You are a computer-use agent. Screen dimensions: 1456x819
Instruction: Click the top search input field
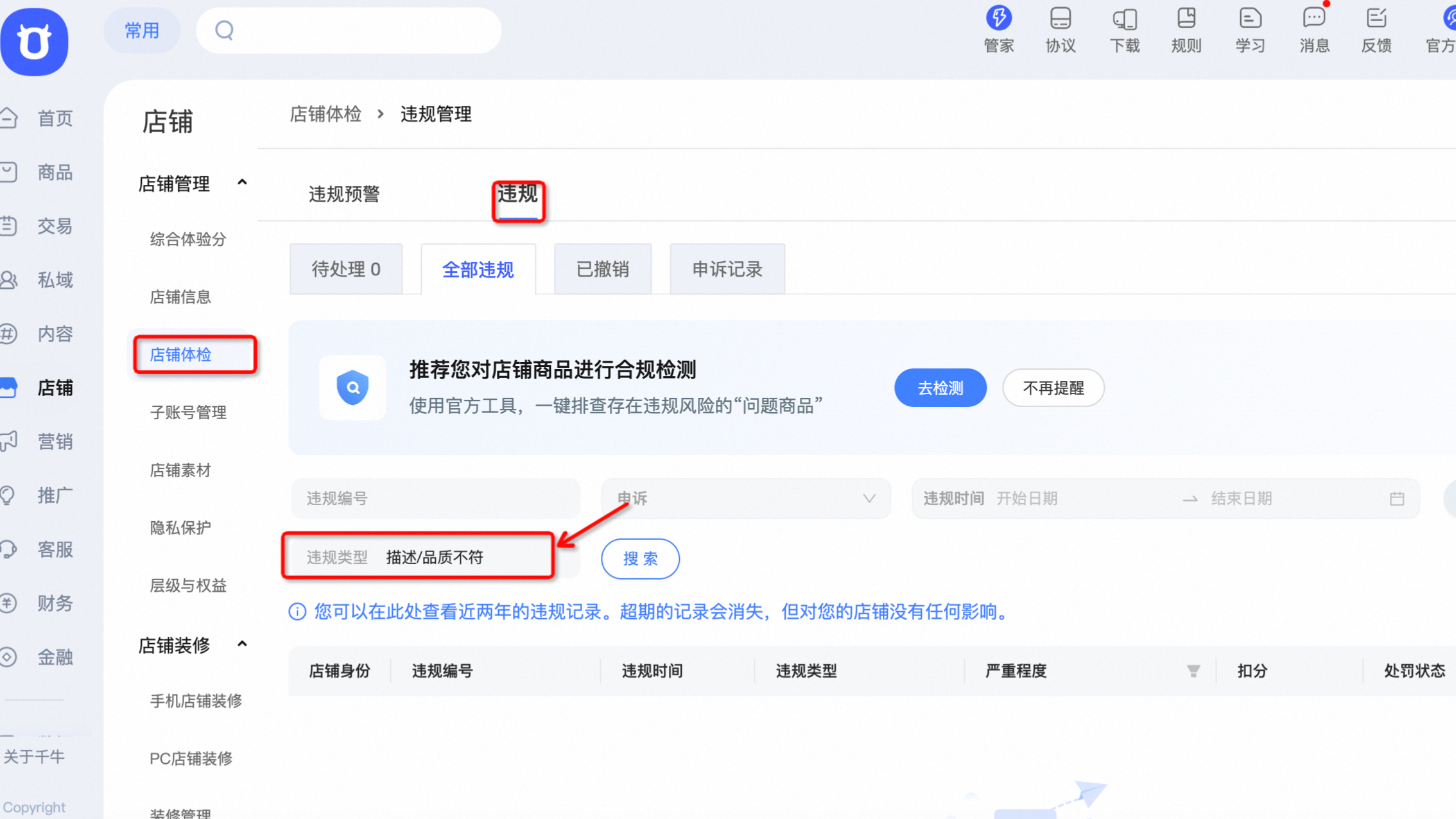(349, 30)
